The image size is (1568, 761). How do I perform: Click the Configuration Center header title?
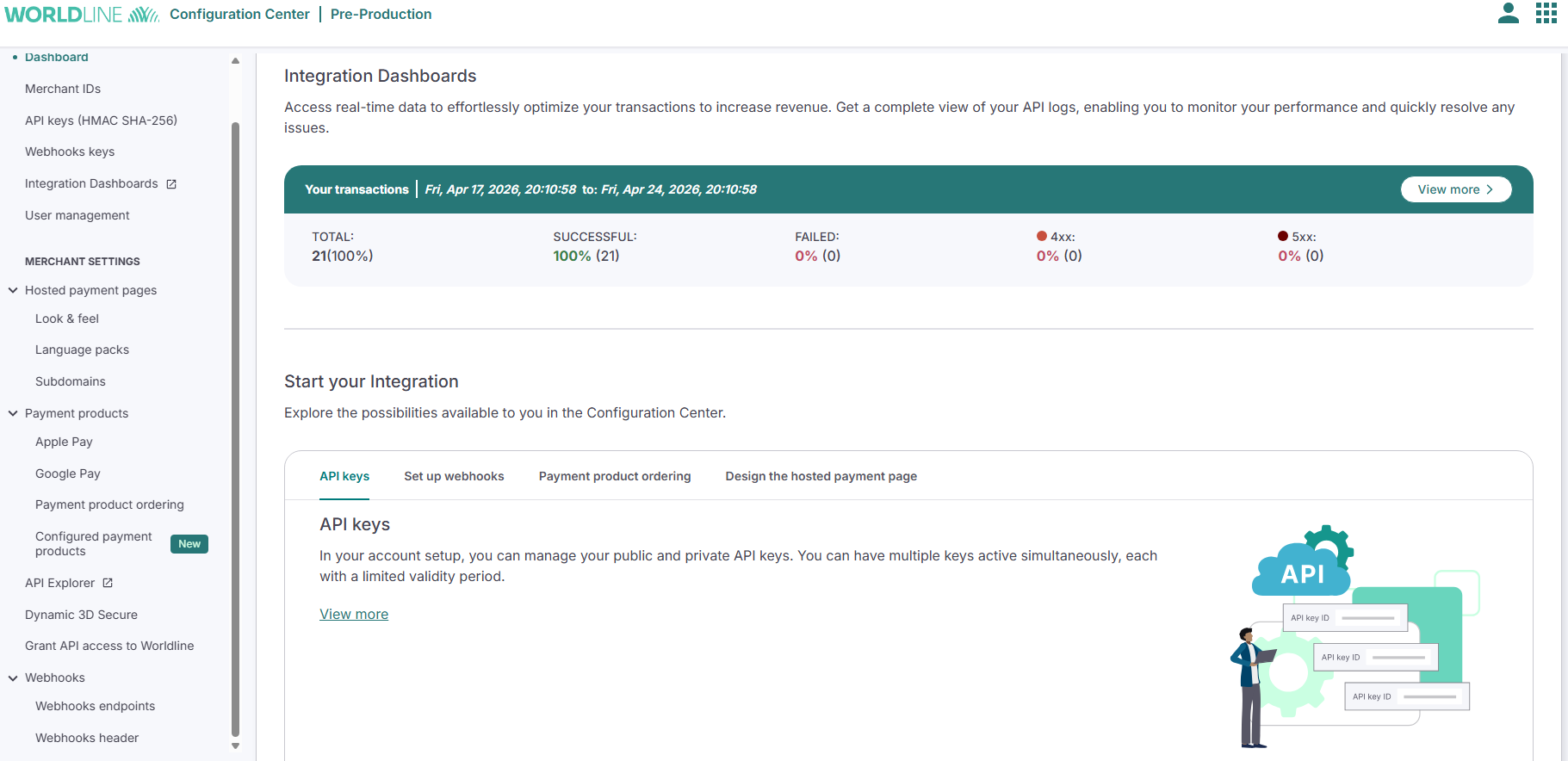(x=239, y=14)
